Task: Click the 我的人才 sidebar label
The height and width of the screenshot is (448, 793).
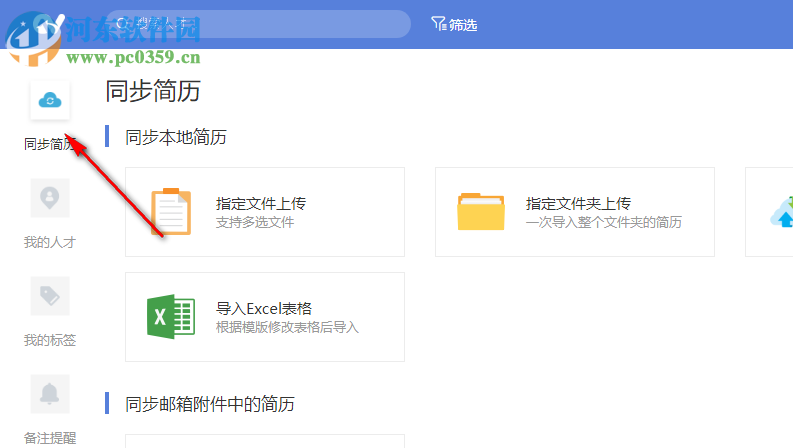Action: [x=50, y=242]
